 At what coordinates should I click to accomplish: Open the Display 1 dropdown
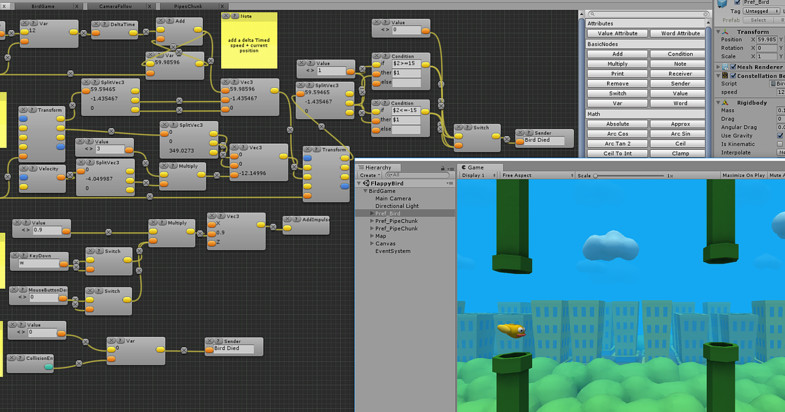[x=478, y=175]
